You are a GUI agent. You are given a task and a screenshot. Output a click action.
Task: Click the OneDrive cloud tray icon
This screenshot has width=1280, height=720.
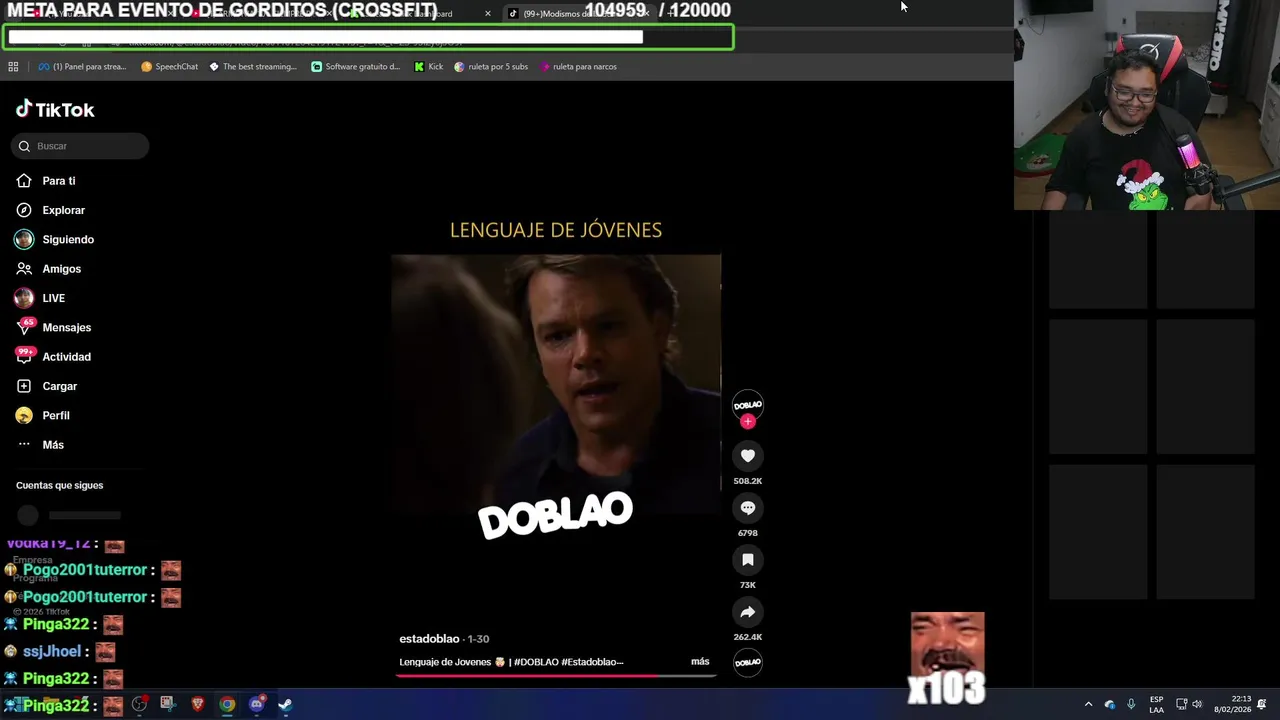click(1109, 704)
